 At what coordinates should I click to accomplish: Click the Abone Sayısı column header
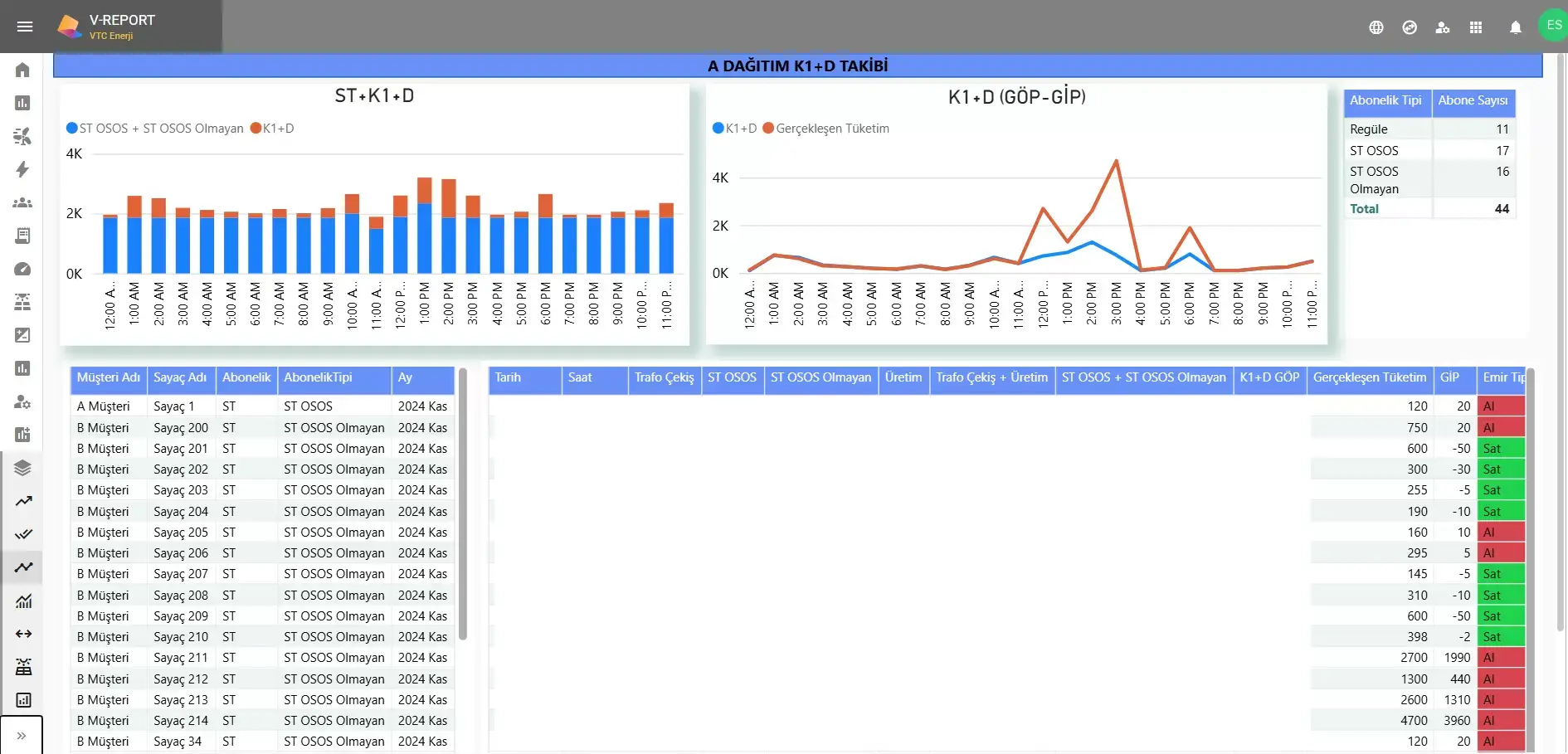(x=1473, y=100)
